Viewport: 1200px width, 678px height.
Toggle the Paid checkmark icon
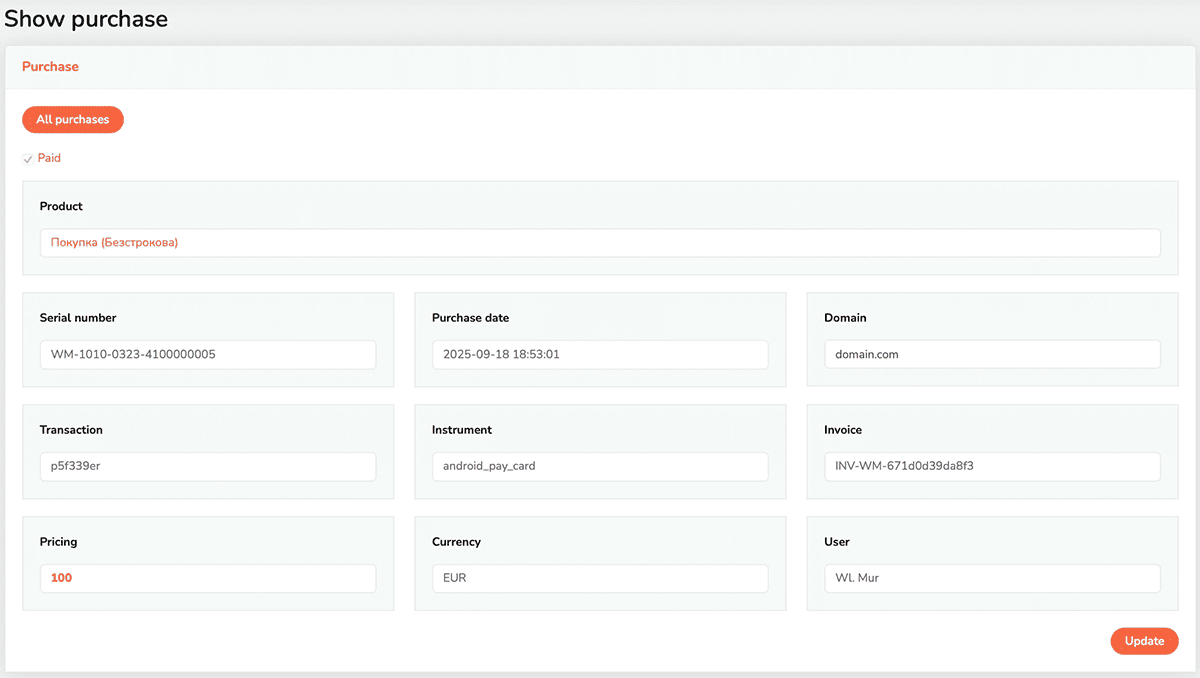click(28, 159)
